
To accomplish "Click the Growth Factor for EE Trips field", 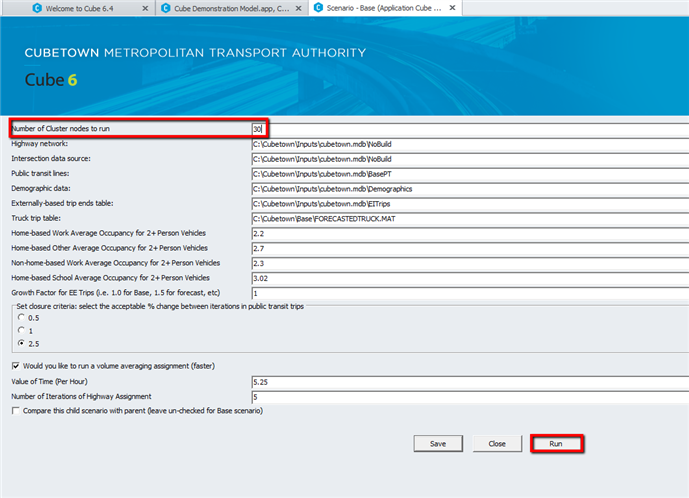I will tap(470, 294).
